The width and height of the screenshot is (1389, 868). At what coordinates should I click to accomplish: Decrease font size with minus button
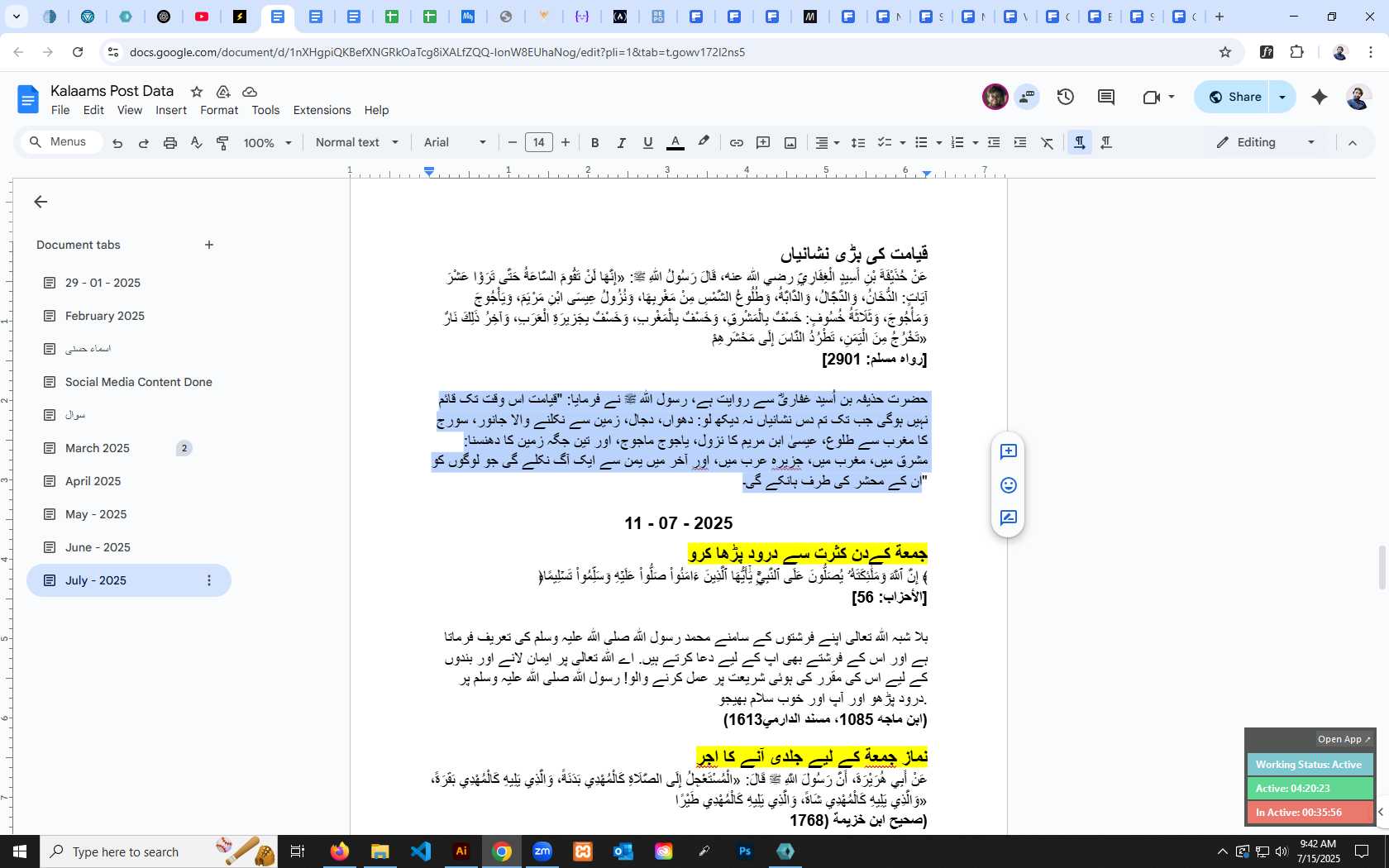coord(512,143)
